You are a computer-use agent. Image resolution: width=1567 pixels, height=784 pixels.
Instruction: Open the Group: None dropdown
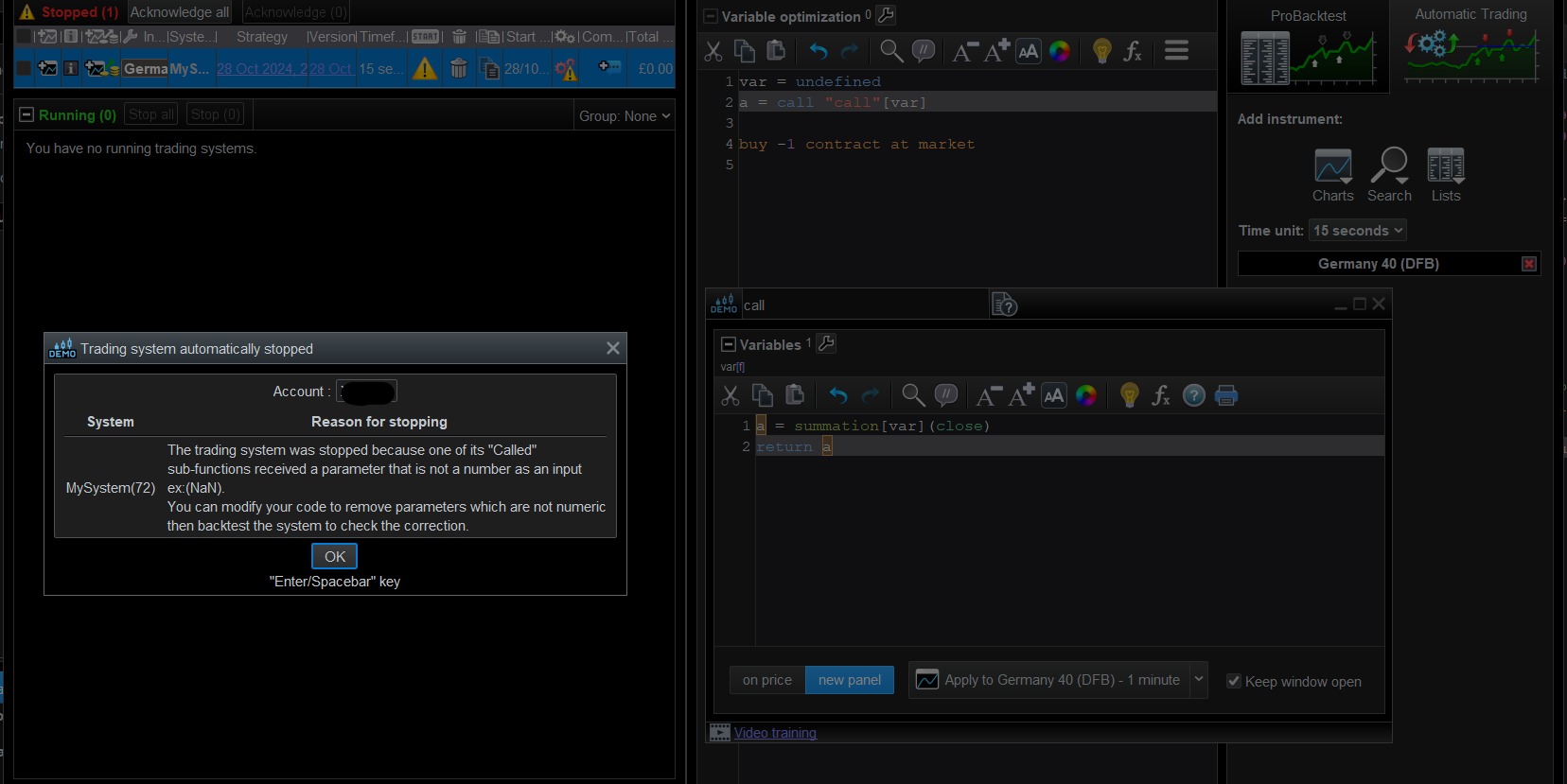[625, 115]
